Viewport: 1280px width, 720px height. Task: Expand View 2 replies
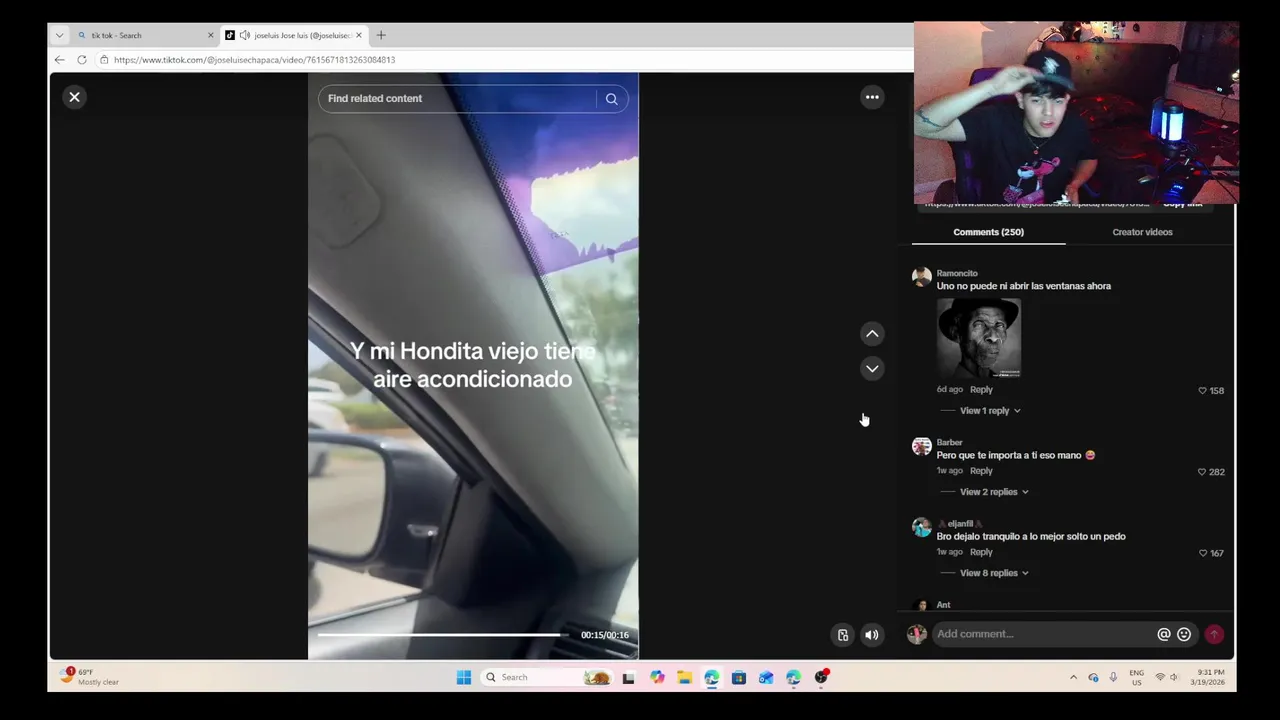(994, 492)
